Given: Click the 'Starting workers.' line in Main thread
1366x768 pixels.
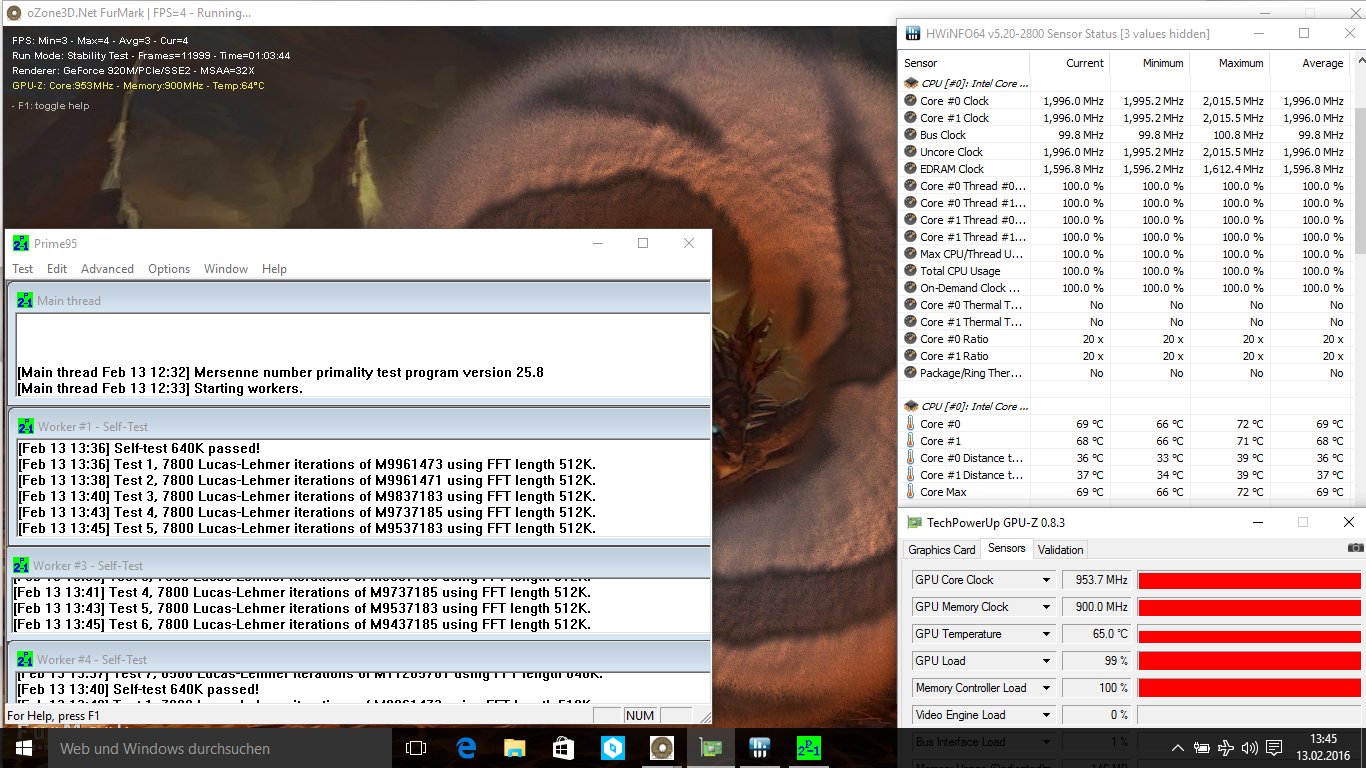Looking at the screenshot, I should coord(159,388).
